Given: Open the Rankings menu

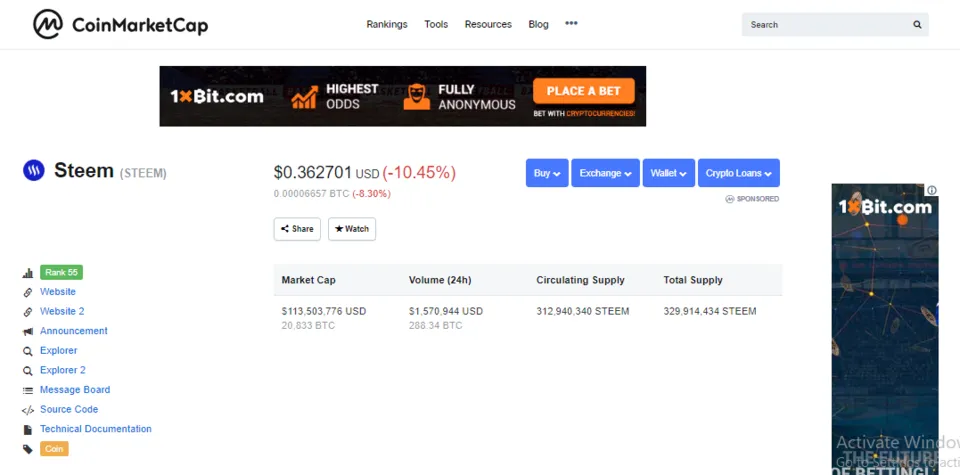Looking at the screenshot, I should point(387,24).
